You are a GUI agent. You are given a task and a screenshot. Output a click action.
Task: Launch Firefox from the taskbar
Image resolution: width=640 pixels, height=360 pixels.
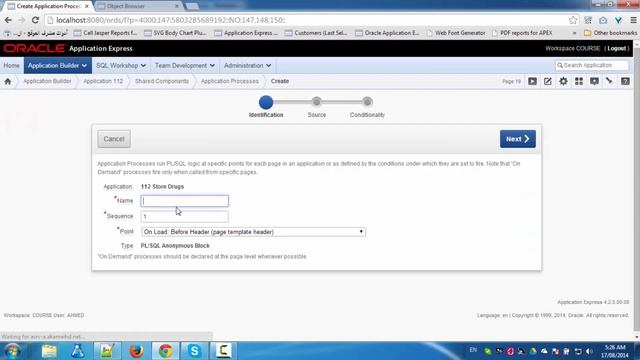136,351
